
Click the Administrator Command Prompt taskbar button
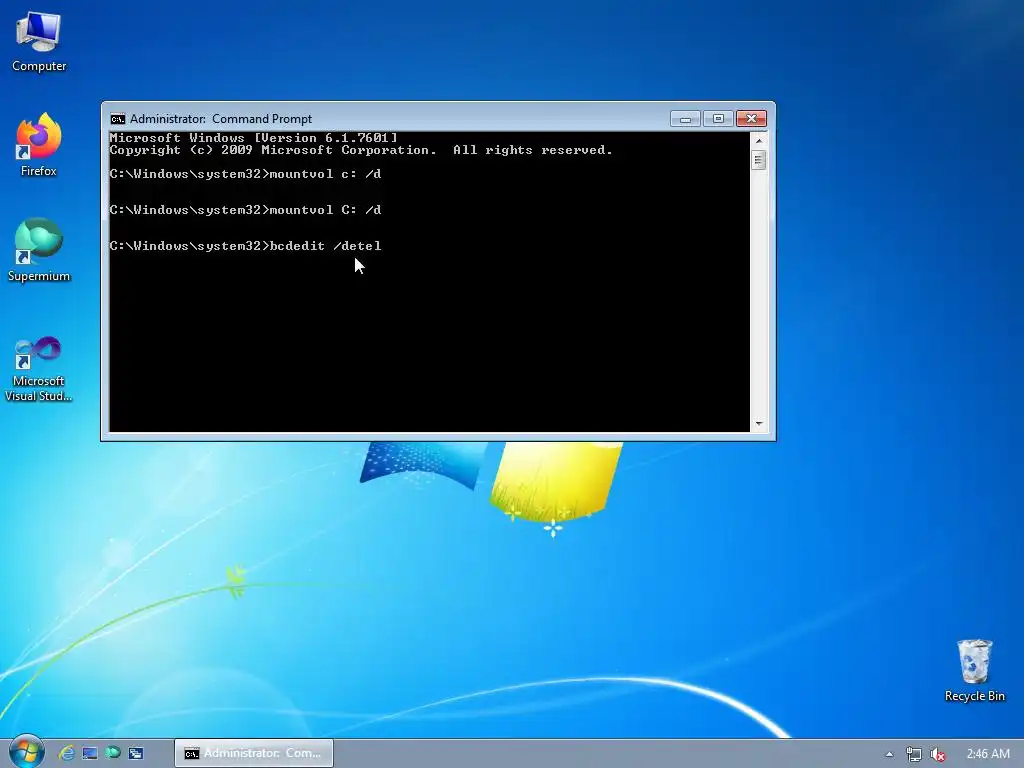coord(254,753)
